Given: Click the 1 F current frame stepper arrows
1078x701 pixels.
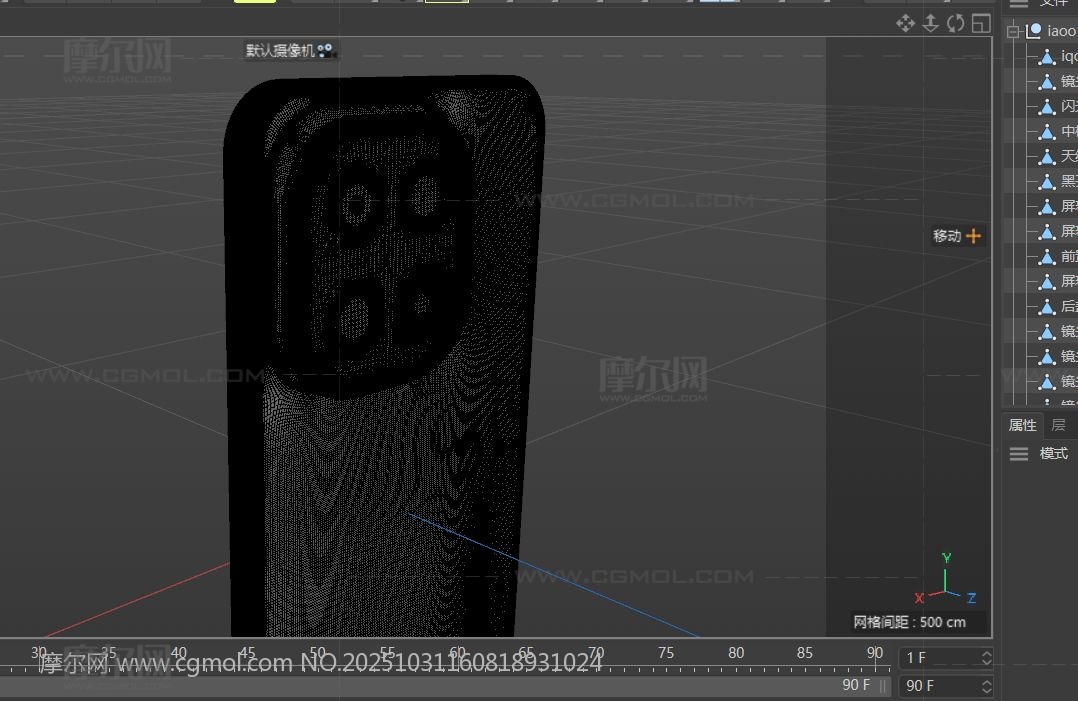Looking at the screenshot, I should pos(986,658).
